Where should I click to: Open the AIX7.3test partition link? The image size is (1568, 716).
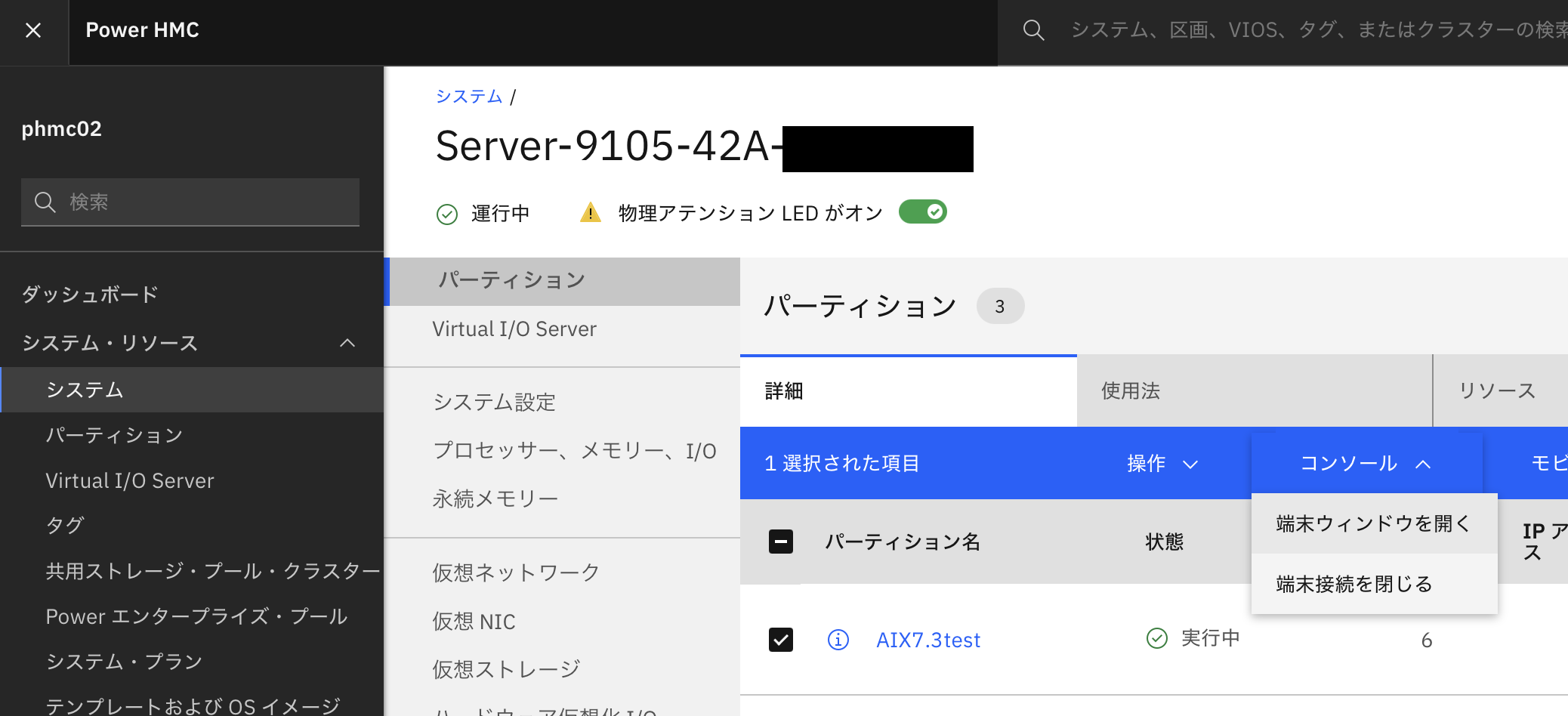[928, 639]
